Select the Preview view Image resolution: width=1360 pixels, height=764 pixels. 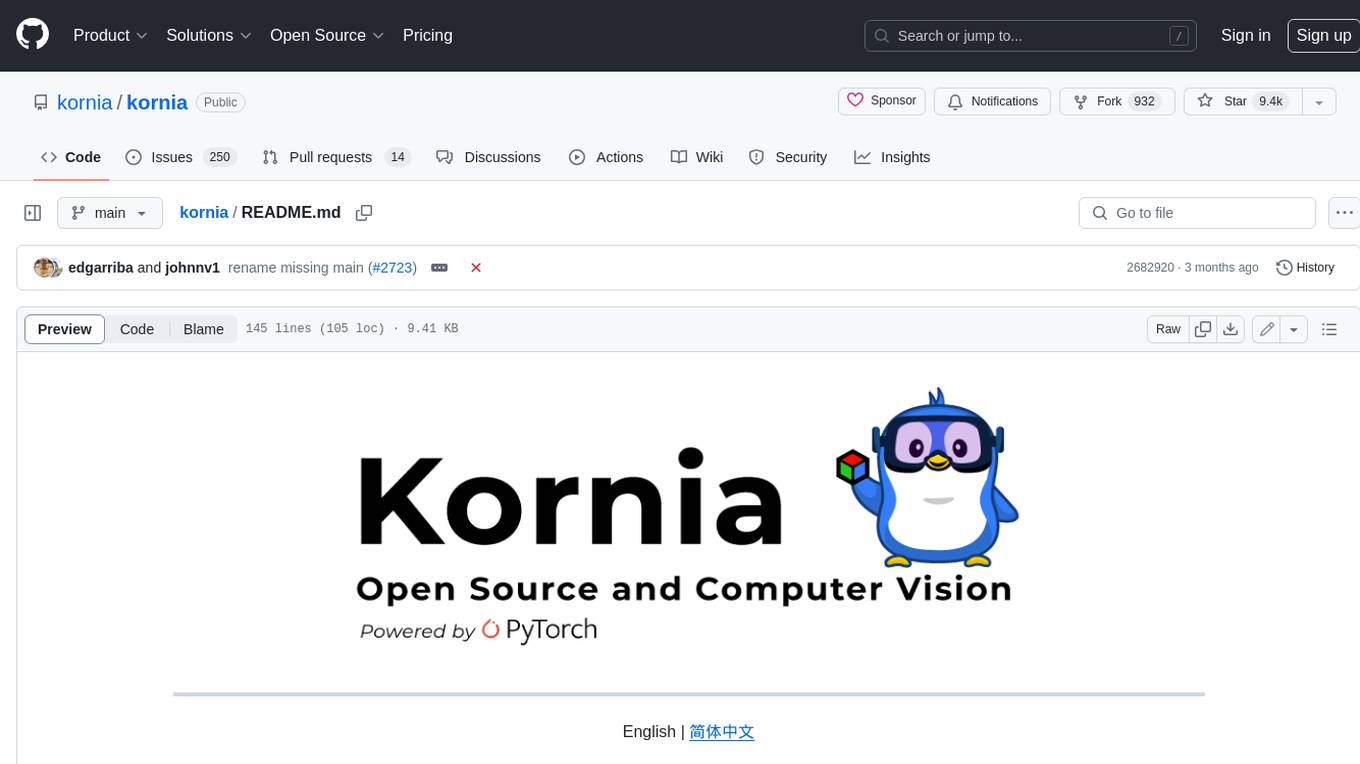(65, 329)
